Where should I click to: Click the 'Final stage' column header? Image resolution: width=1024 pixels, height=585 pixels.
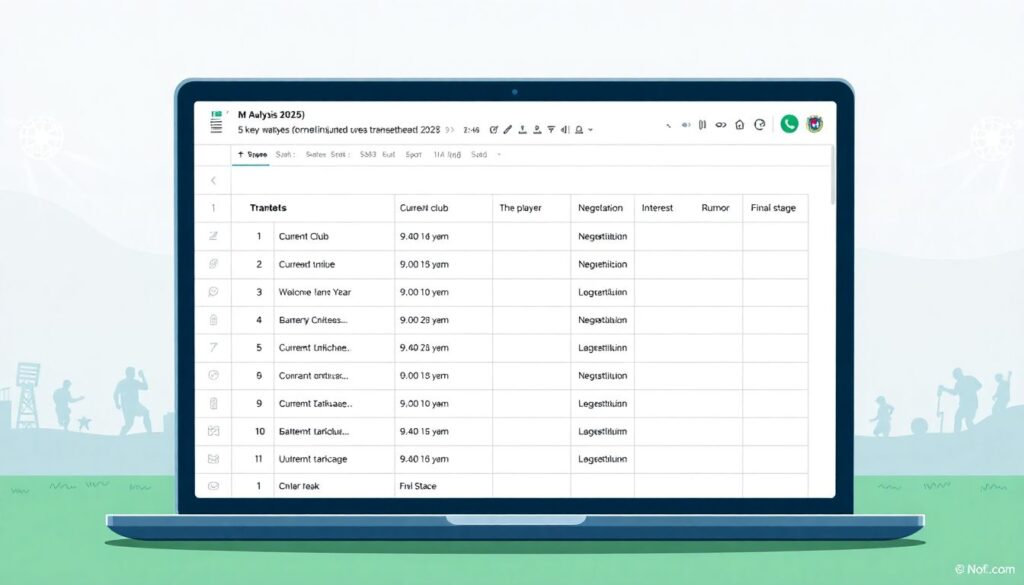(773, 208)
